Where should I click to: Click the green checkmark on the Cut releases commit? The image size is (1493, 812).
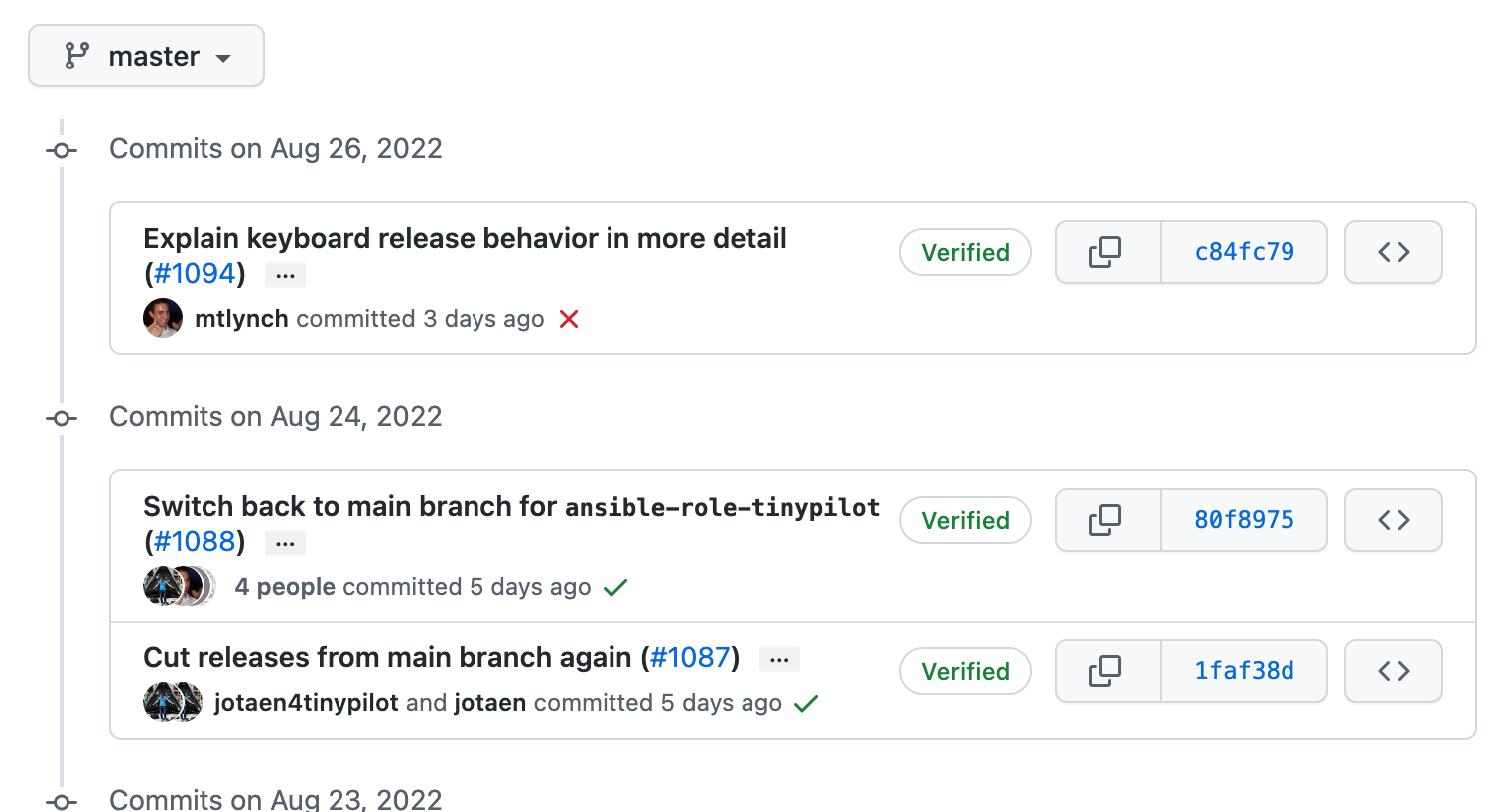(806, 702)
